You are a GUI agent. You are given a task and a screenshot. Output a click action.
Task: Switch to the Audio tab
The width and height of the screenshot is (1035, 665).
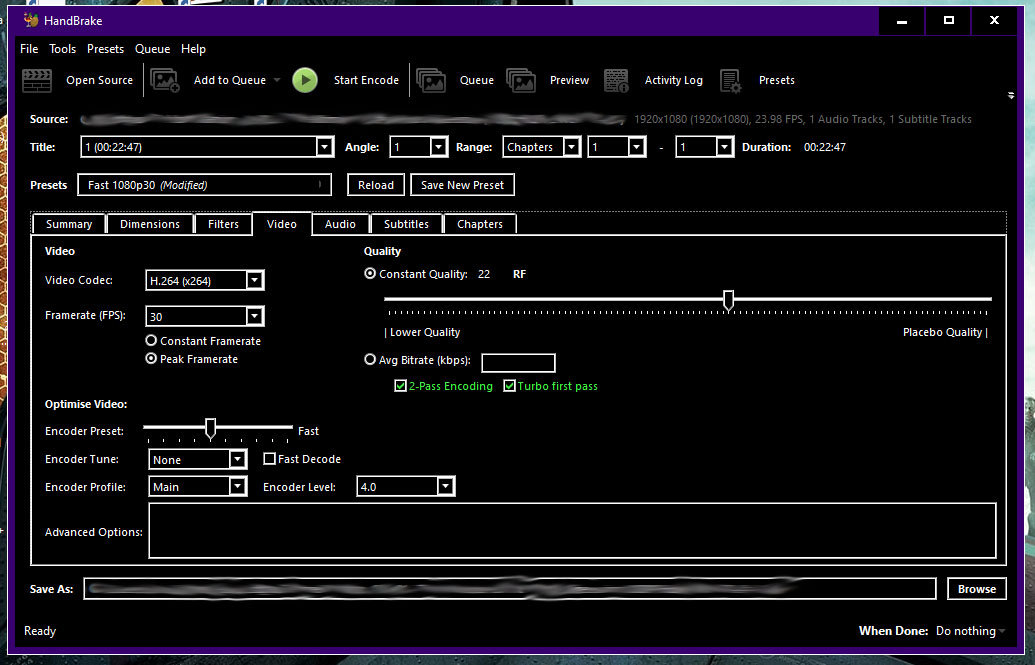pos(340,225)
